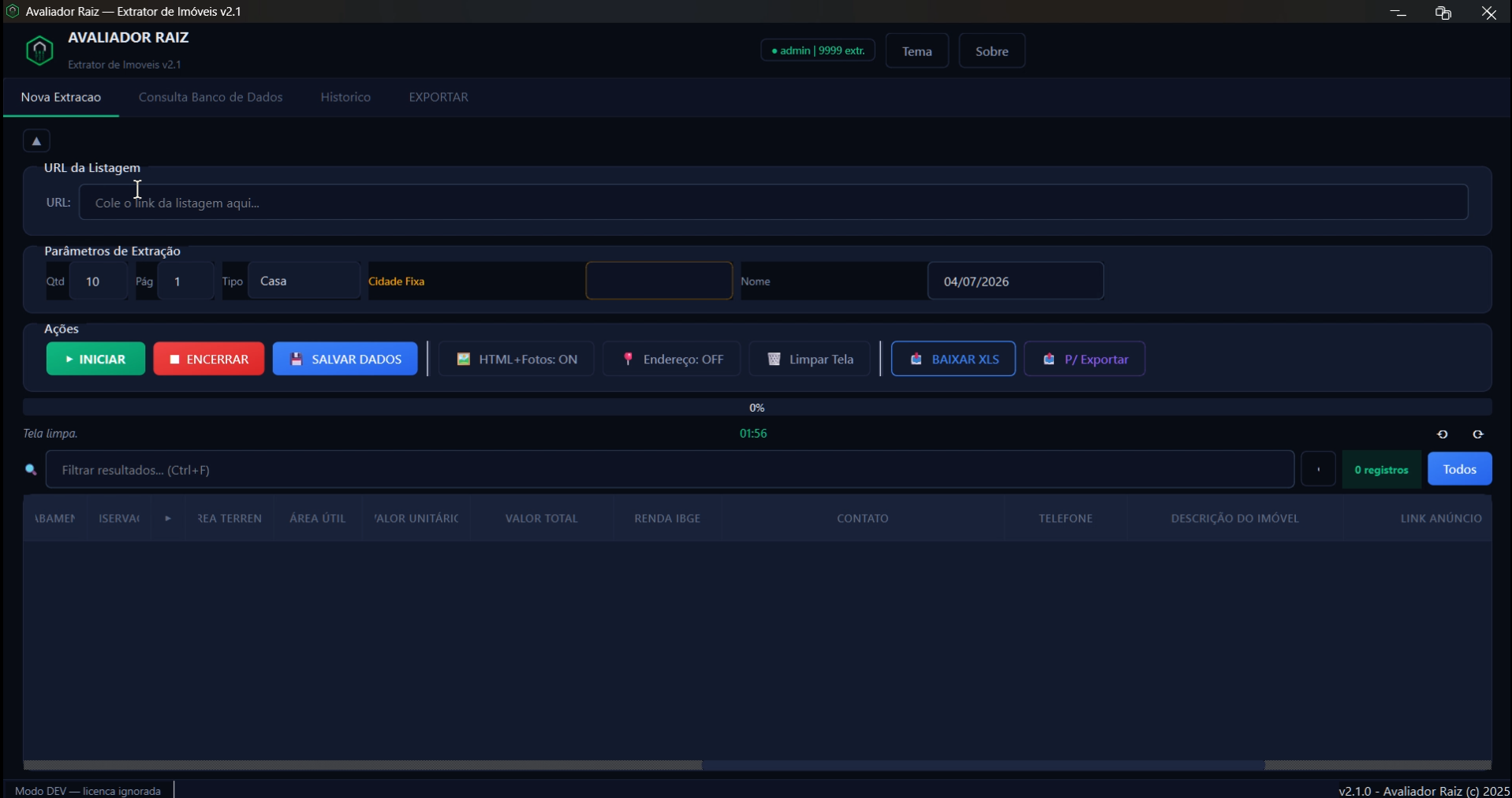Click the Qtd field showing 10
This screenshot has width=1512, height=798.
click(x=99, y=282)
